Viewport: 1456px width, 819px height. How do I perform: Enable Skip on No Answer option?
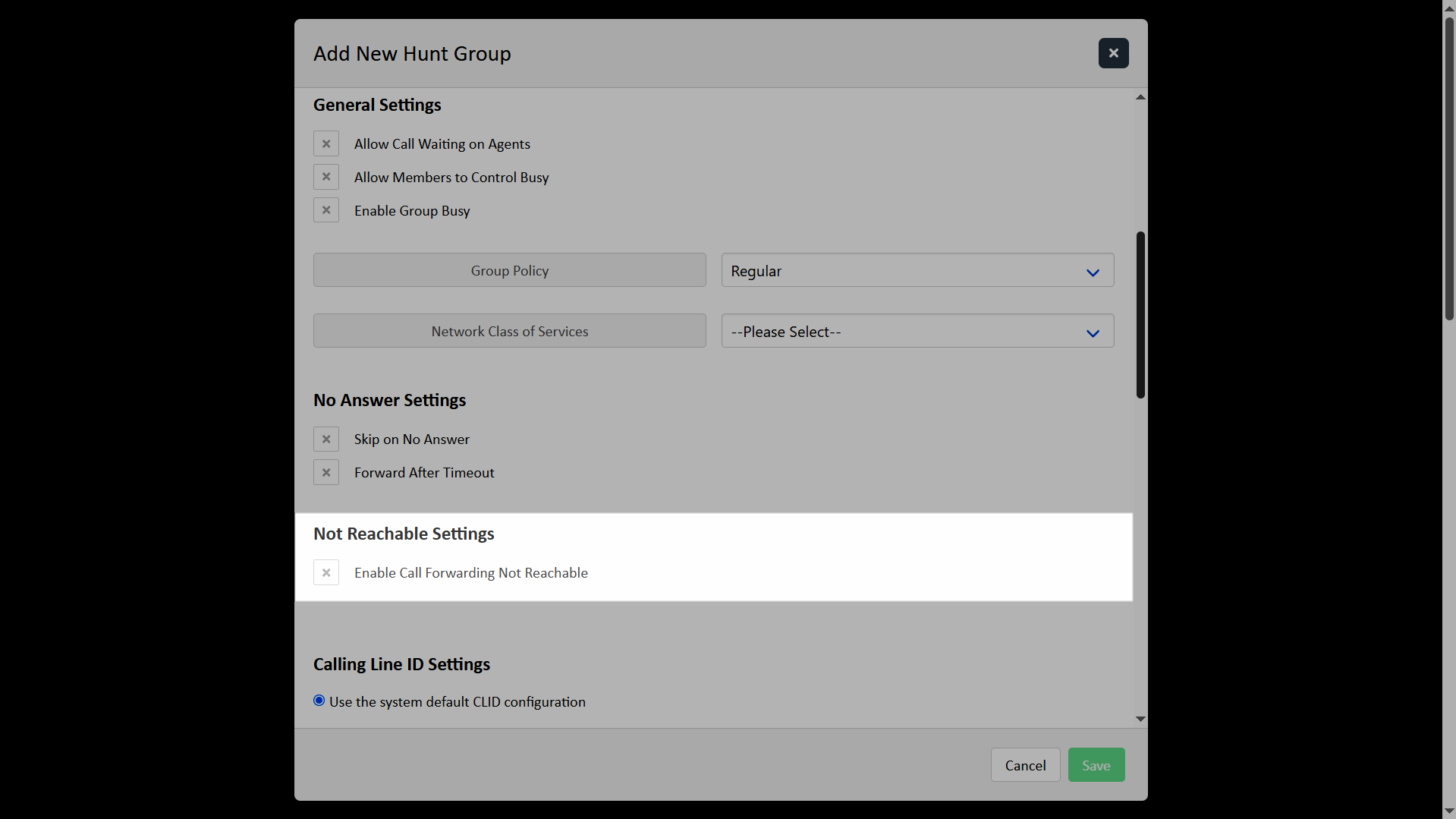coord(326,439)
